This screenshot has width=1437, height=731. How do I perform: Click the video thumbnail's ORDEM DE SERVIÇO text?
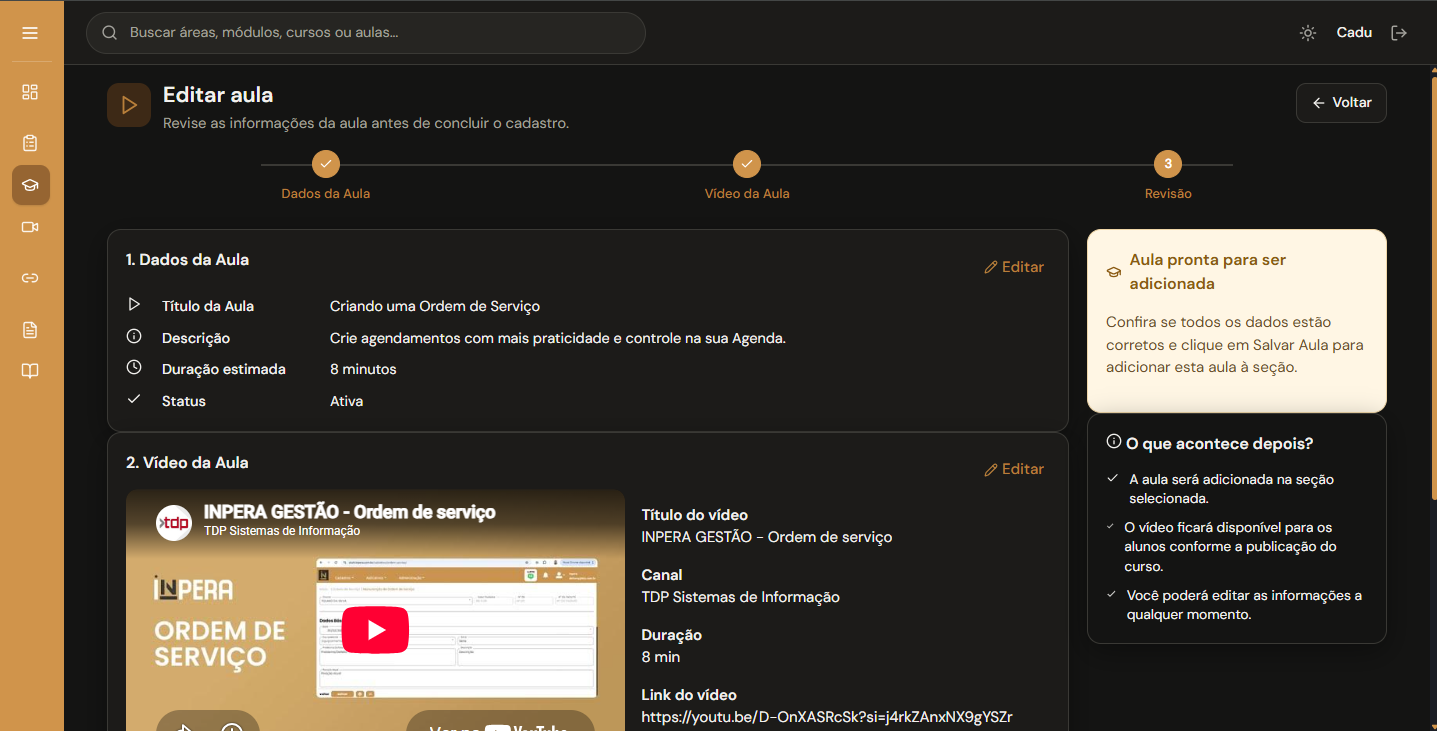pos(220,644)
